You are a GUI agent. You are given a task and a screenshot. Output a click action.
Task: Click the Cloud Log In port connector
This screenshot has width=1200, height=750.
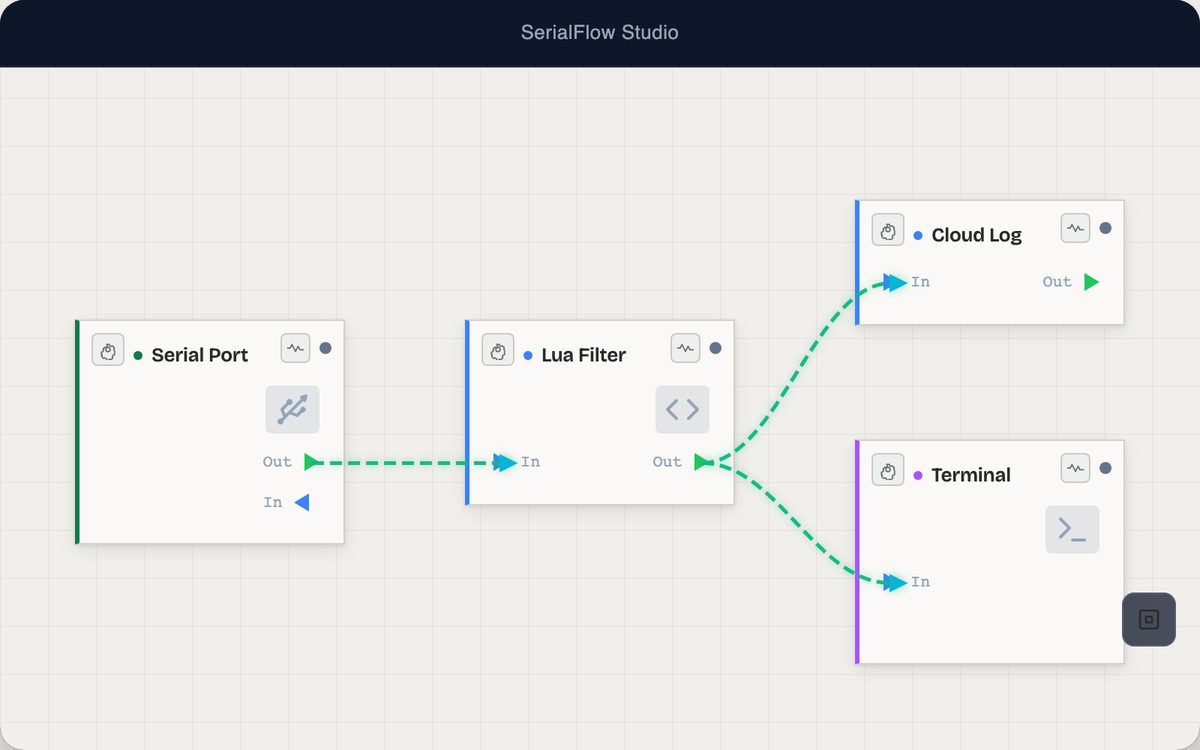(x=895, y=282)
